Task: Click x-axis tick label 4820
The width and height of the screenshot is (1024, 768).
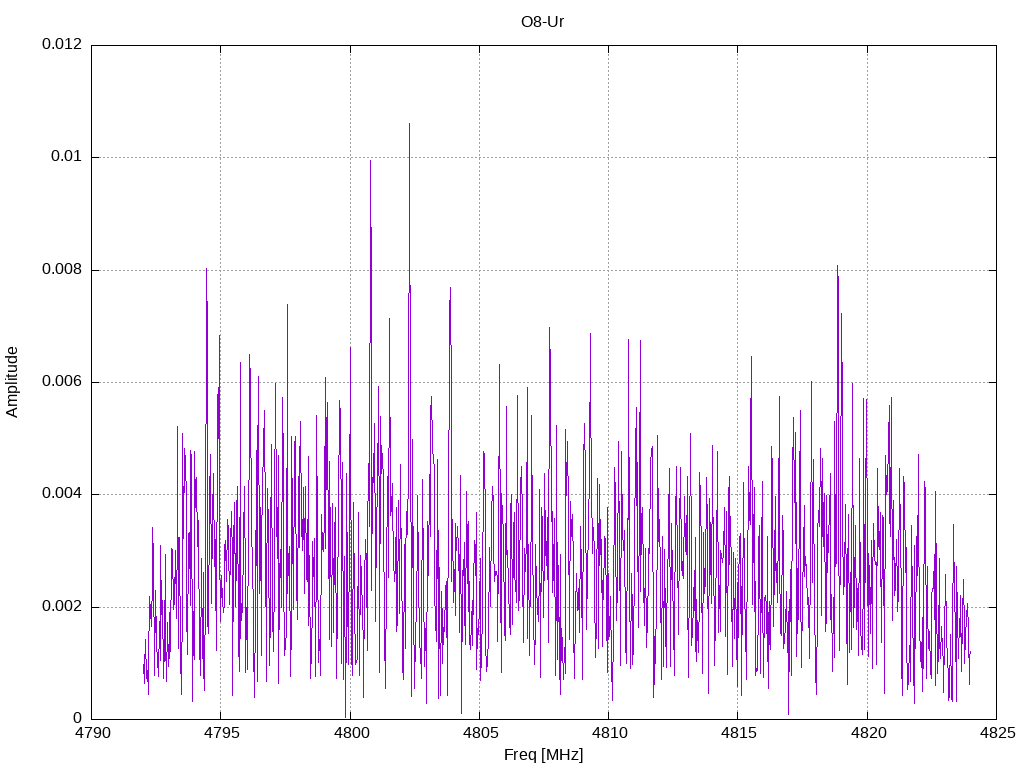Action: [868, 733]
